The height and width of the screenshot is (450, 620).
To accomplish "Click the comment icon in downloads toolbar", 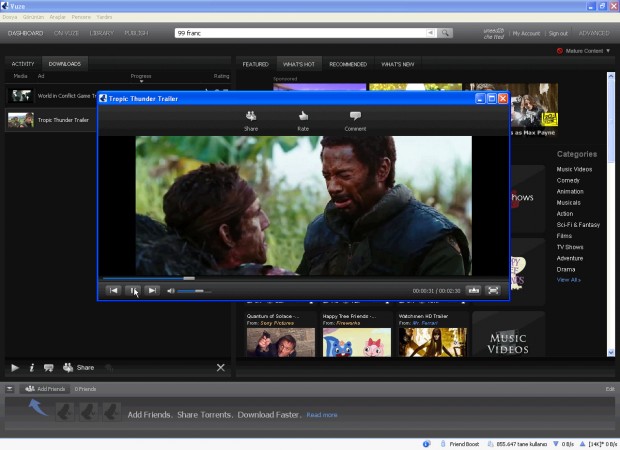I will click(x=49, y=368).
